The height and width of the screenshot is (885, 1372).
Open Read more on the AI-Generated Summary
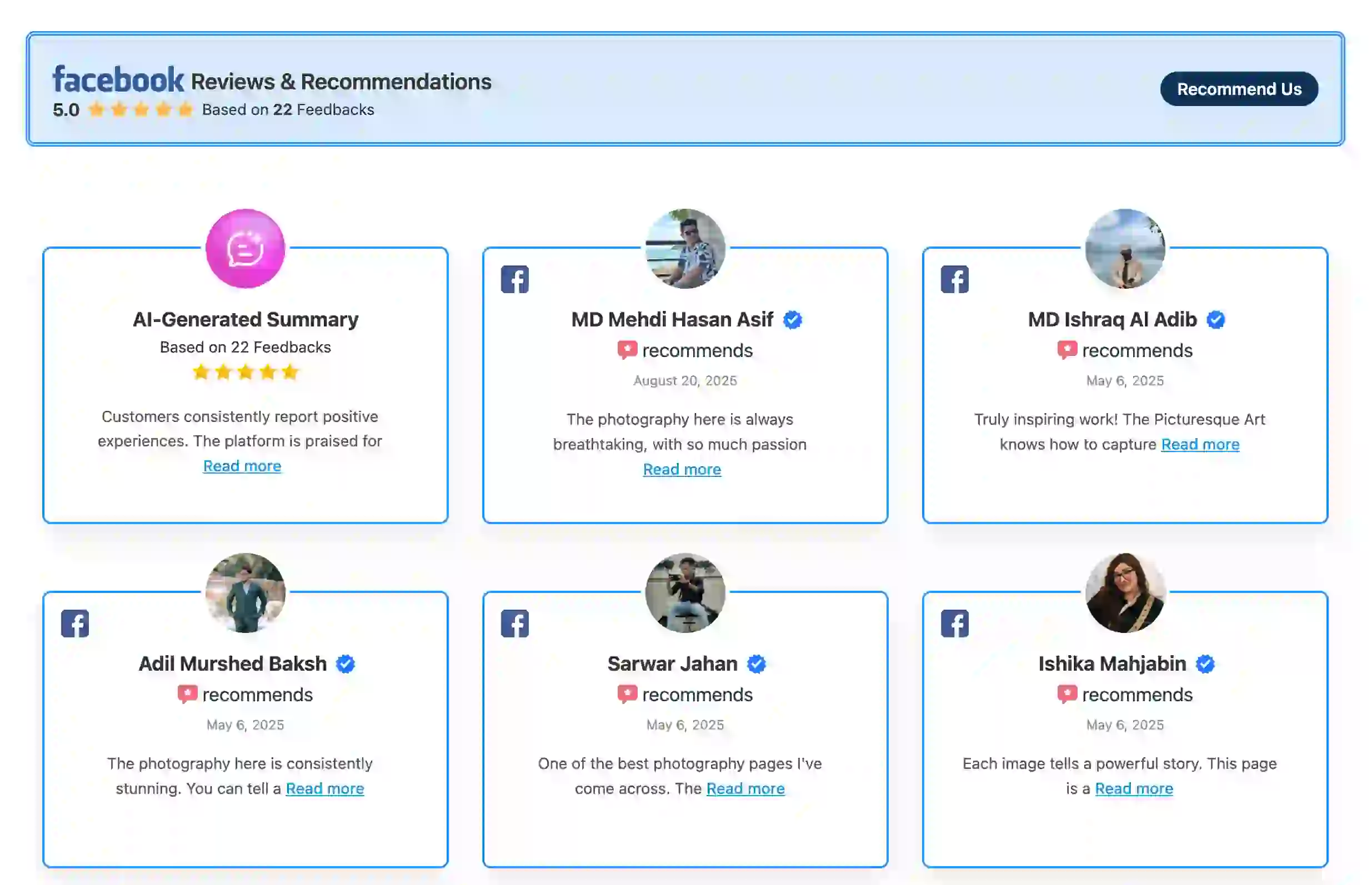click(242, 465)
